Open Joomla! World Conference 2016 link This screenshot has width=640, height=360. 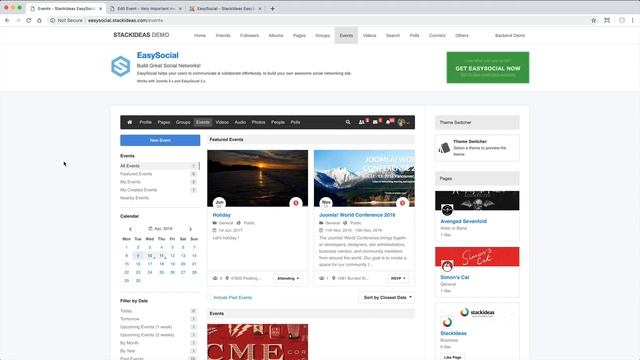357,215
